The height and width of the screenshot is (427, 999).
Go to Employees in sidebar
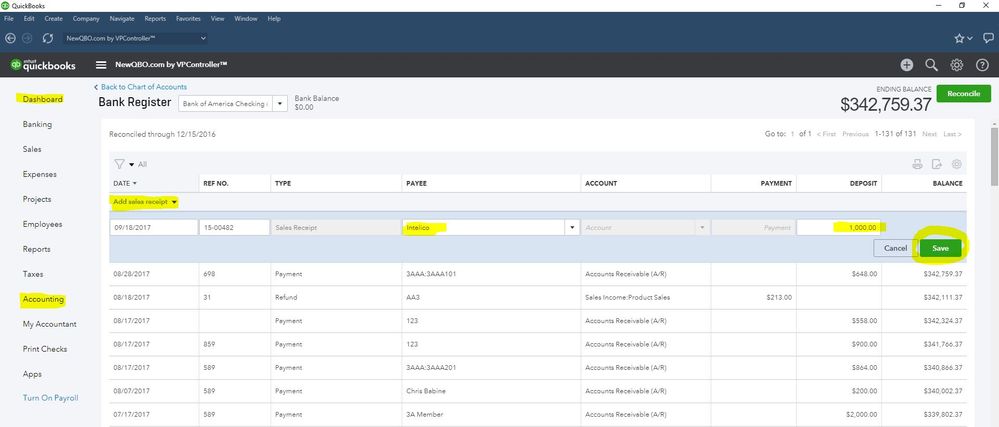42,224
